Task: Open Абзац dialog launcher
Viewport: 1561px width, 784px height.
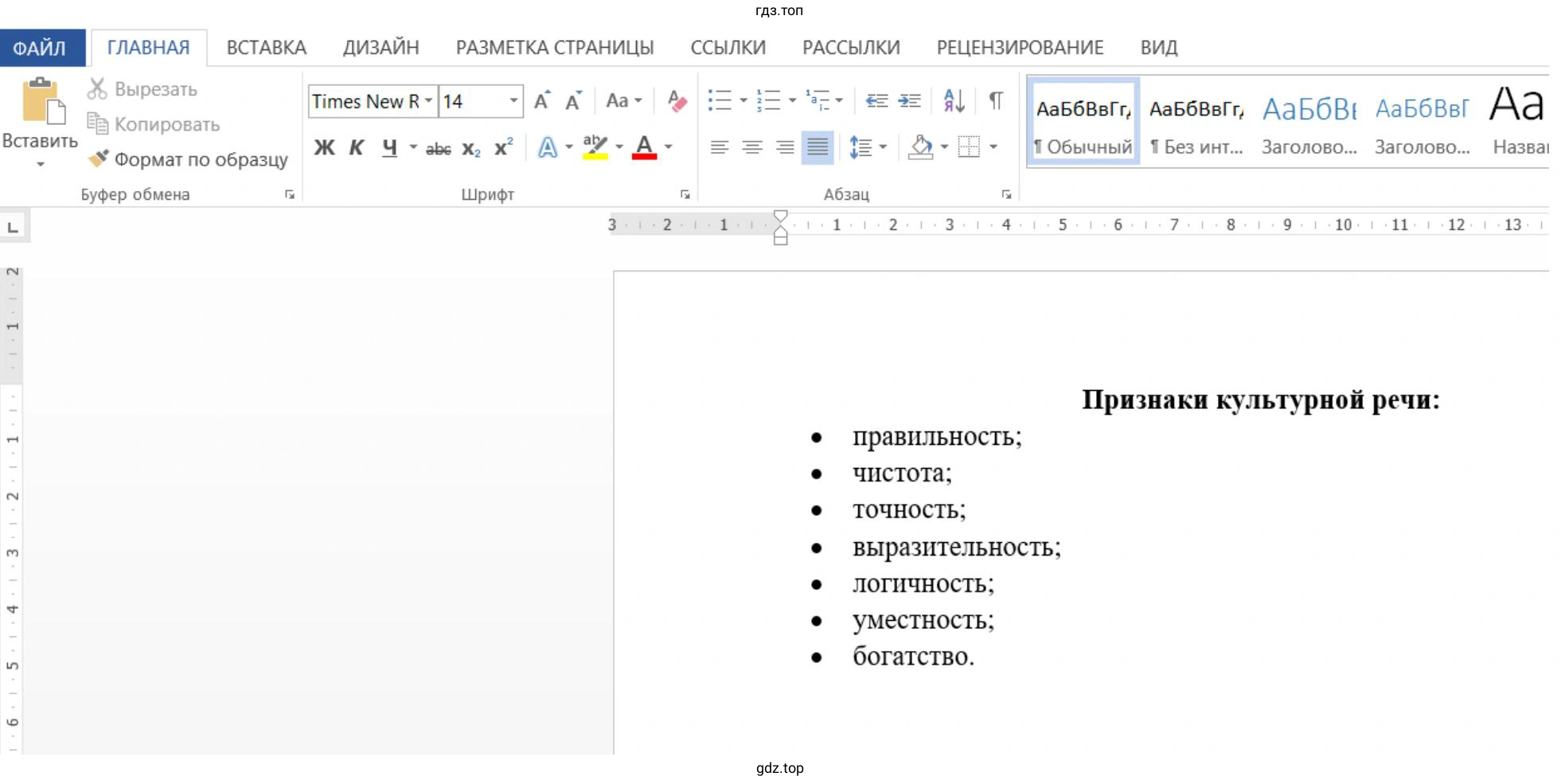Action: [1006, 194]
